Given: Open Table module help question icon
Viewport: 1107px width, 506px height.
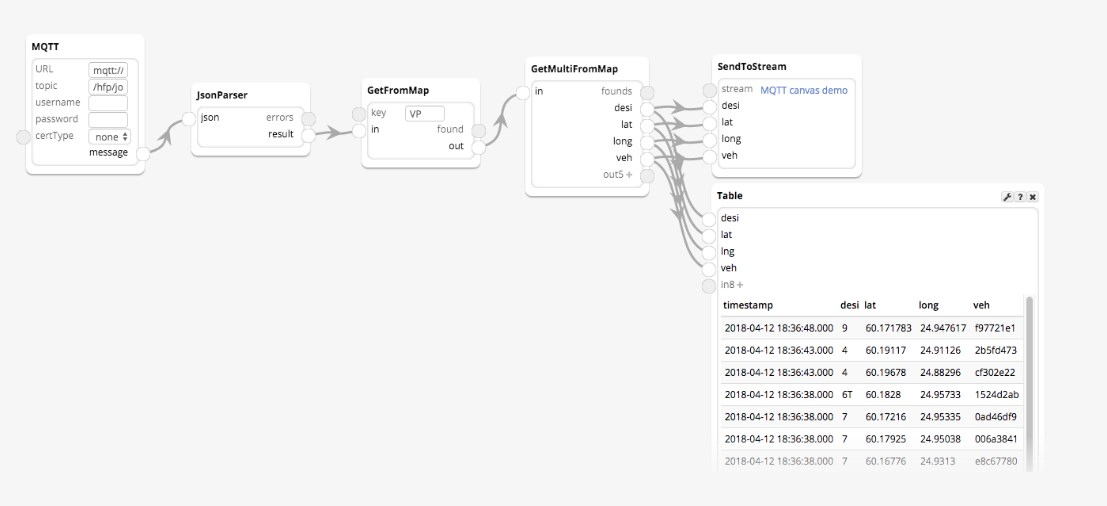Looking at the screenshot, I should point(1020,197).
